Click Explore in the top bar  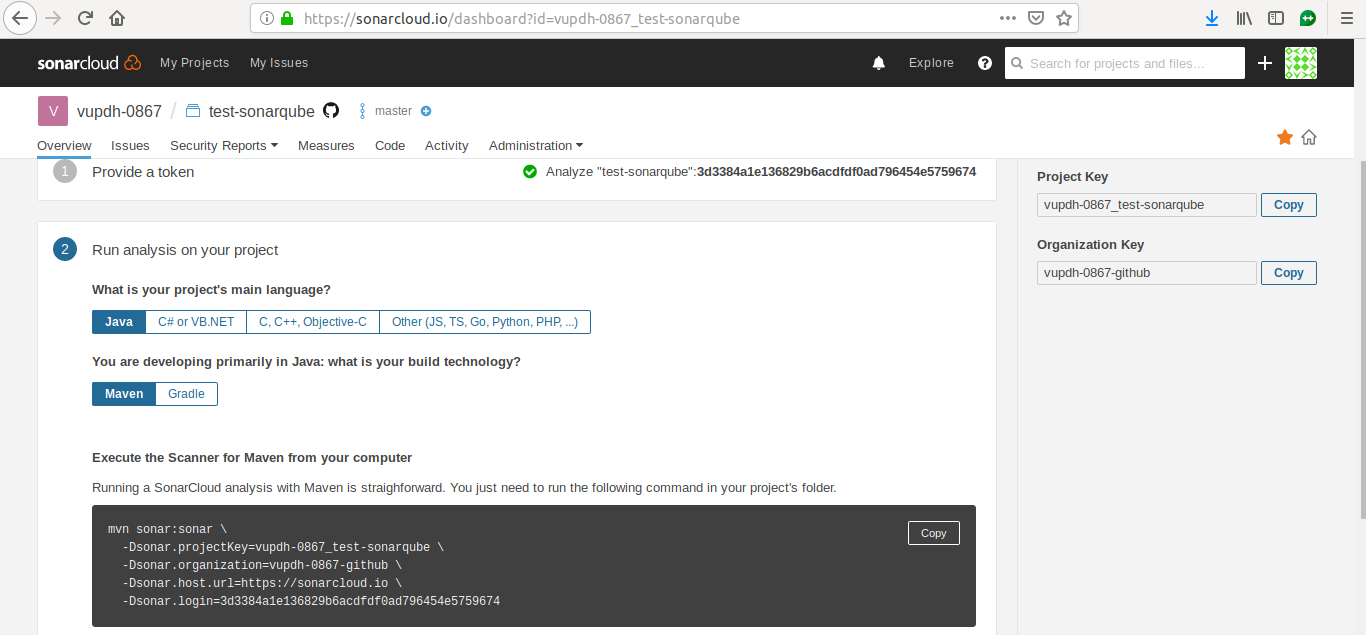931,63
